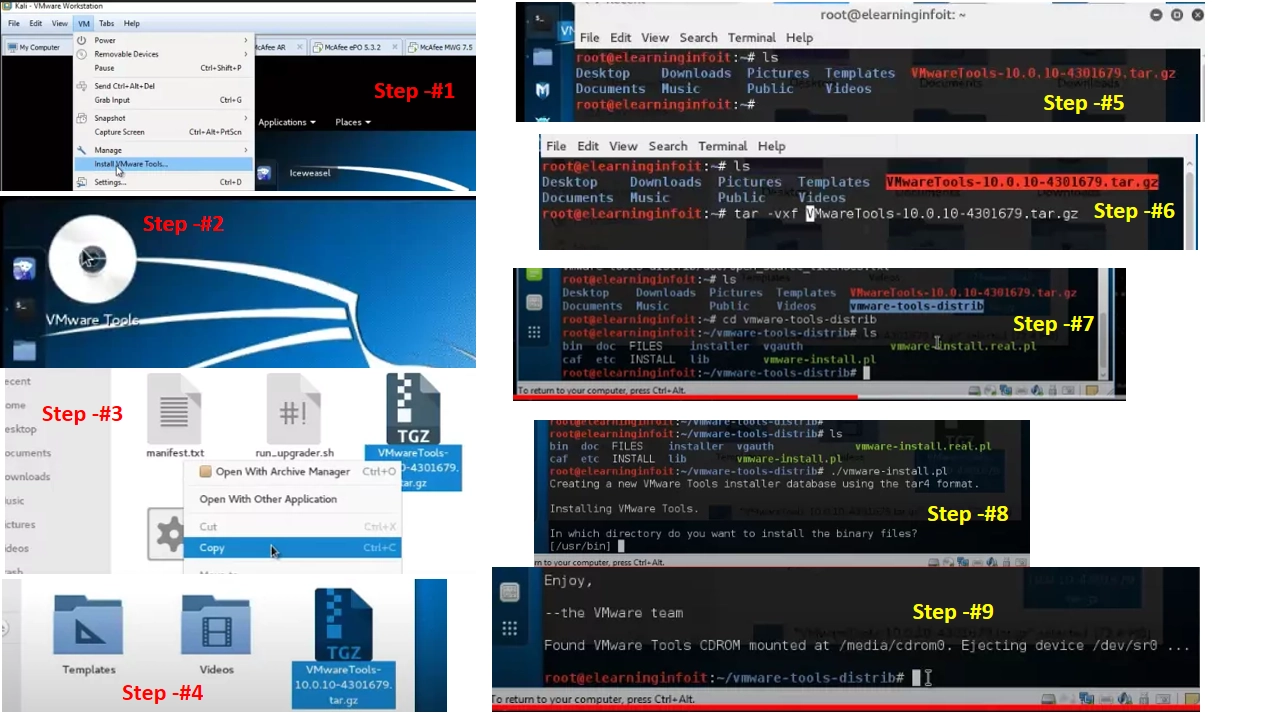
Task: Open the Applications dropdown in Kali panel
Action: 287,122
